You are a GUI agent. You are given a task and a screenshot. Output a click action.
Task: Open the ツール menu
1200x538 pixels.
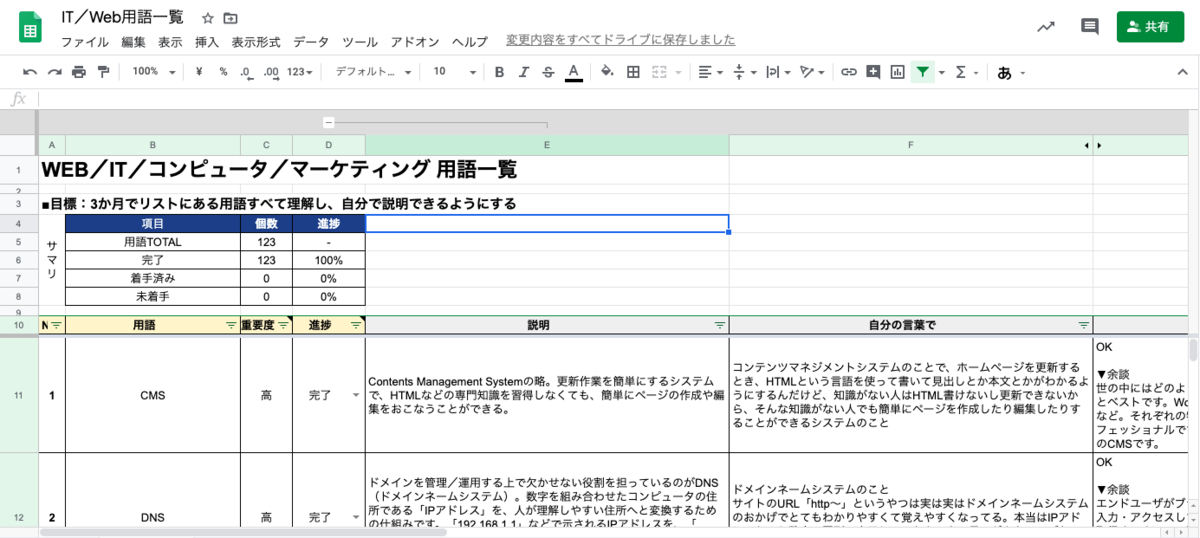(360, 42)
